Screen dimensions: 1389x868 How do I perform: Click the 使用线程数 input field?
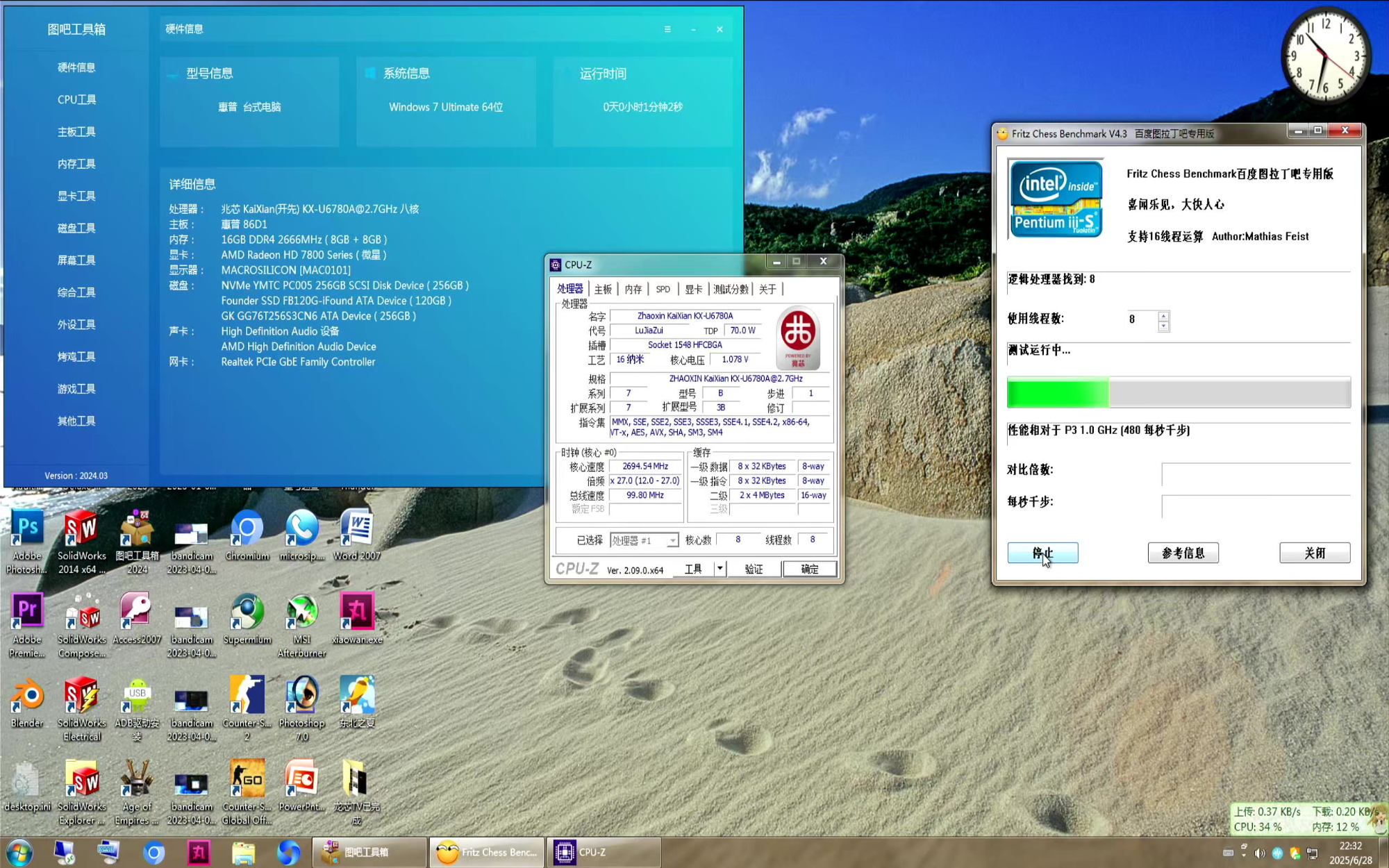[x=1142, y=319]
